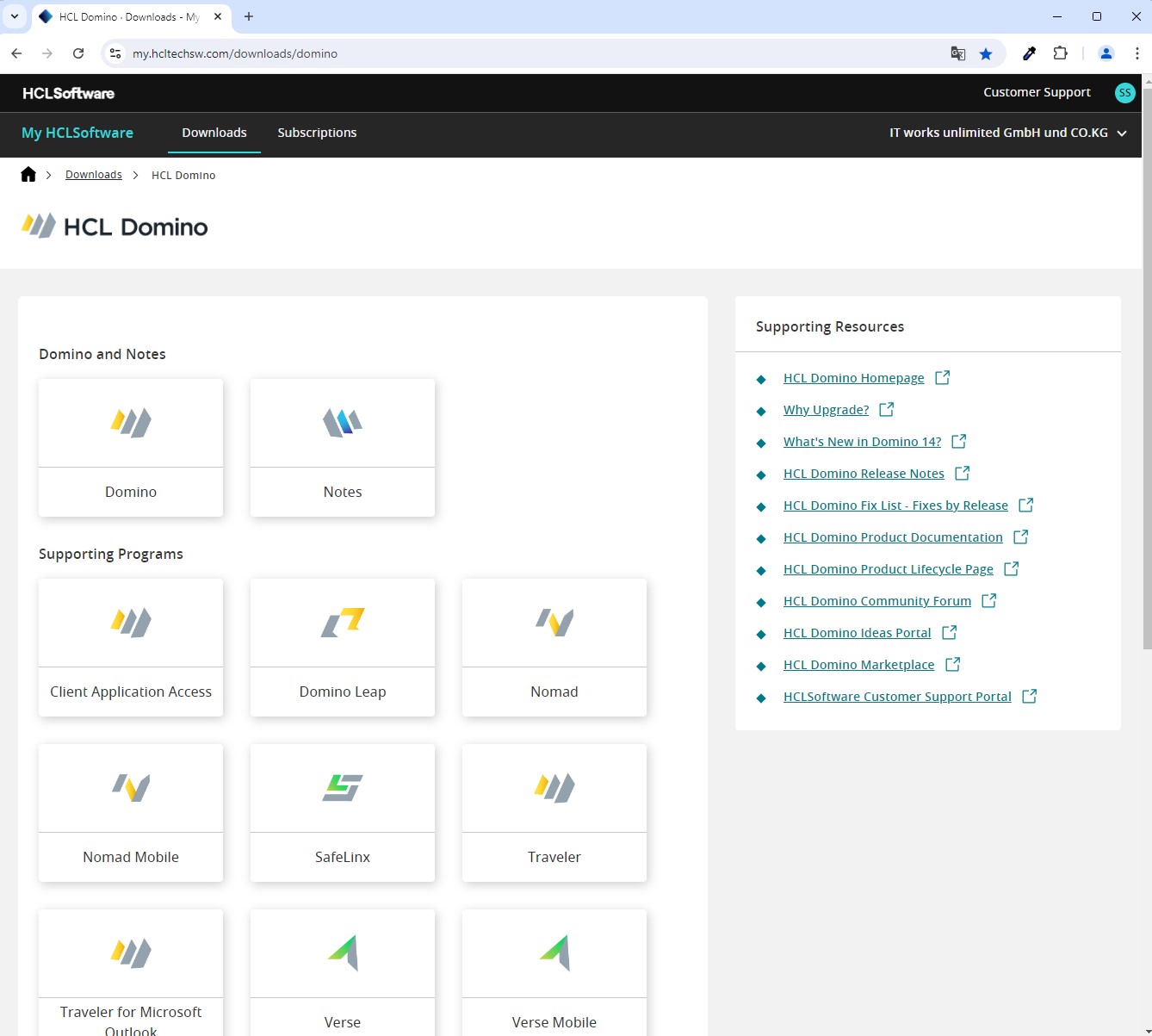Open the Notes download tile

click(343, 448)
